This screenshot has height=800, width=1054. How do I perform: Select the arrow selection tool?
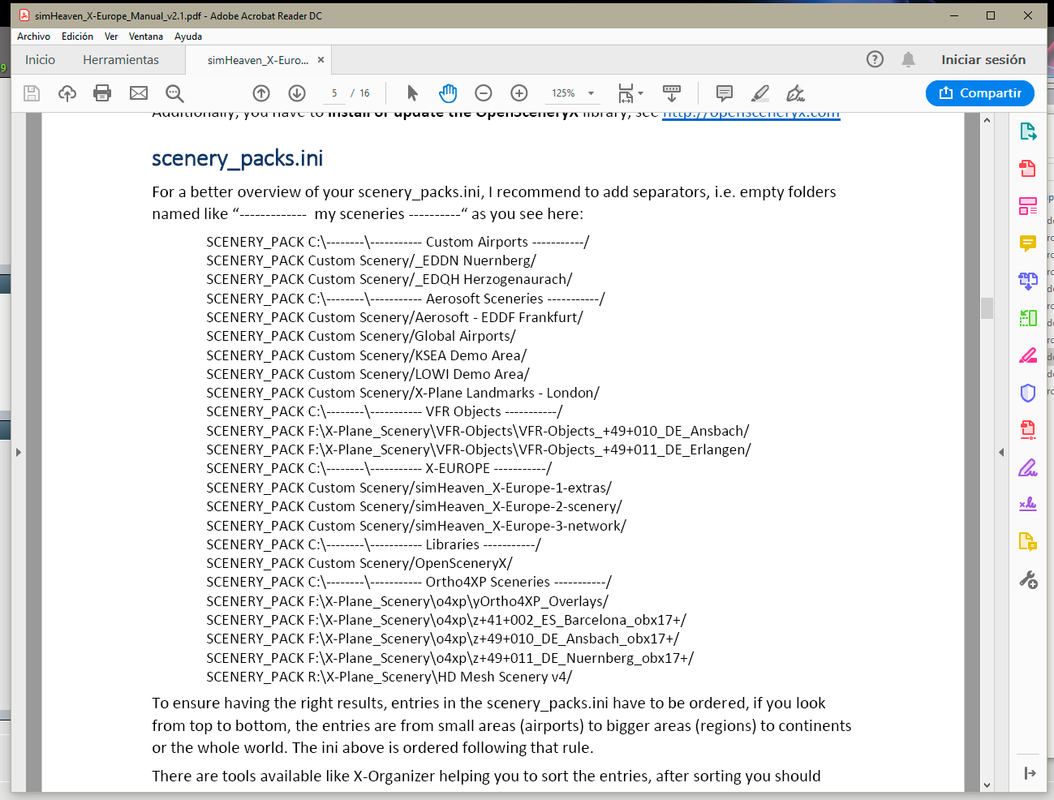tap(412, 93)
